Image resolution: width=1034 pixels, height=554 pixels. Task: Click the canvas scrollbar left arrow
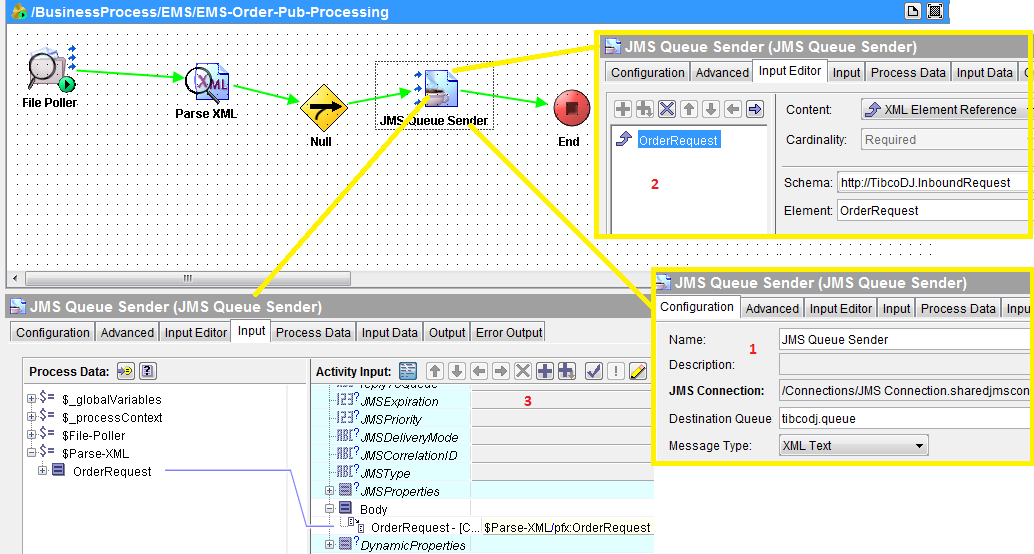[15, 278]
